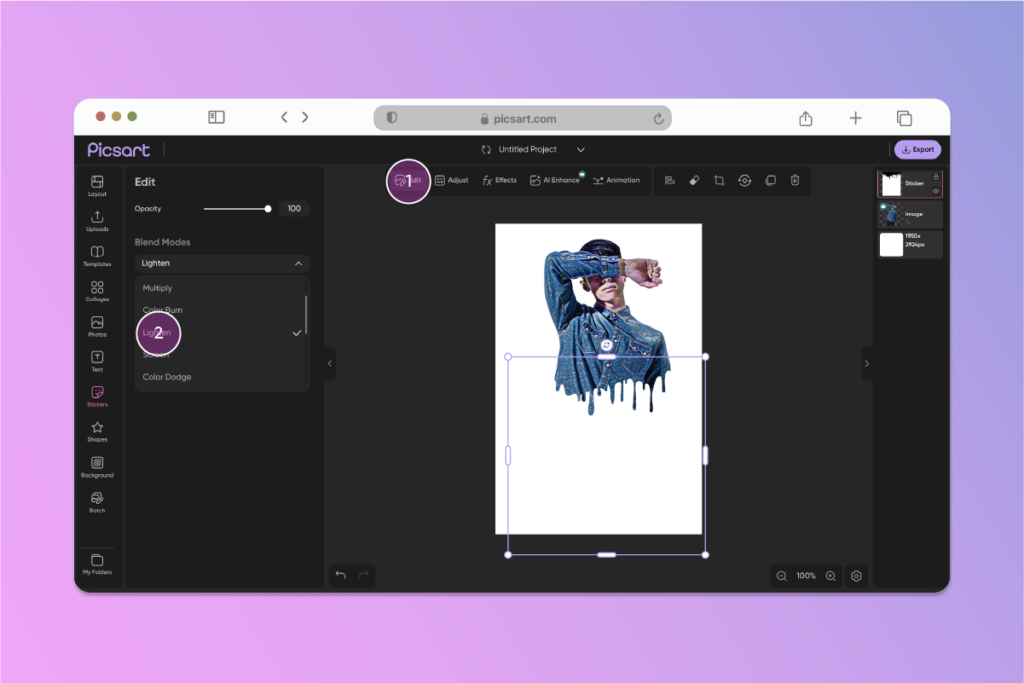Collapse the Edit panel with the left chevron
The width and height of the screenshot is (1024, 683).
pos(329,364)
